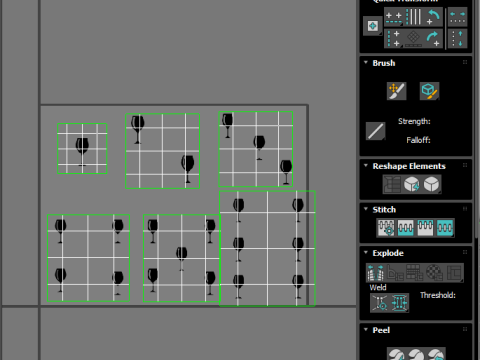Click the Set Pivot icon in Quick Transform
The width and height of the screenshot is (480, 360).
coord(372,26)
